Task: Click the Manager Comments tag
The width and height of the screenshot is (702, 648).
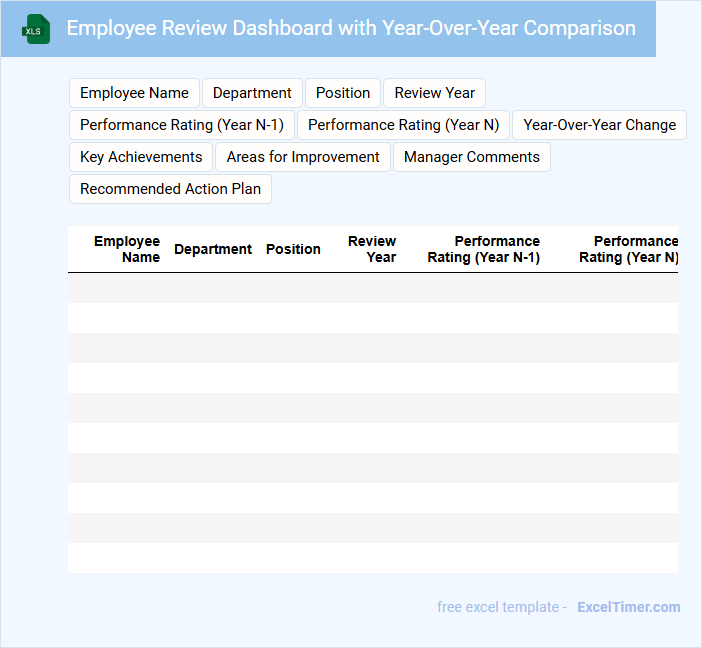Action: [x=471, y=157]
